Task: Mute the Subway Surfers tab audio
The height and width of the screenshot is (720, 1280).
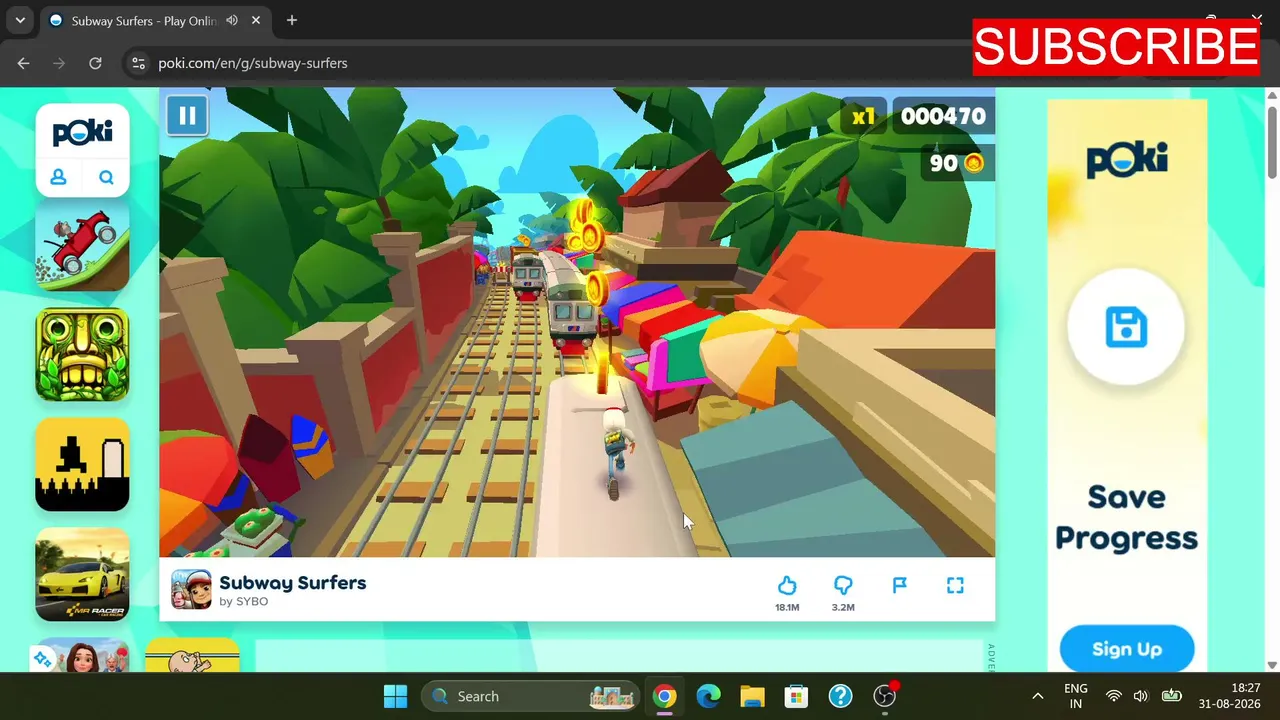Action: coord(232,20)
